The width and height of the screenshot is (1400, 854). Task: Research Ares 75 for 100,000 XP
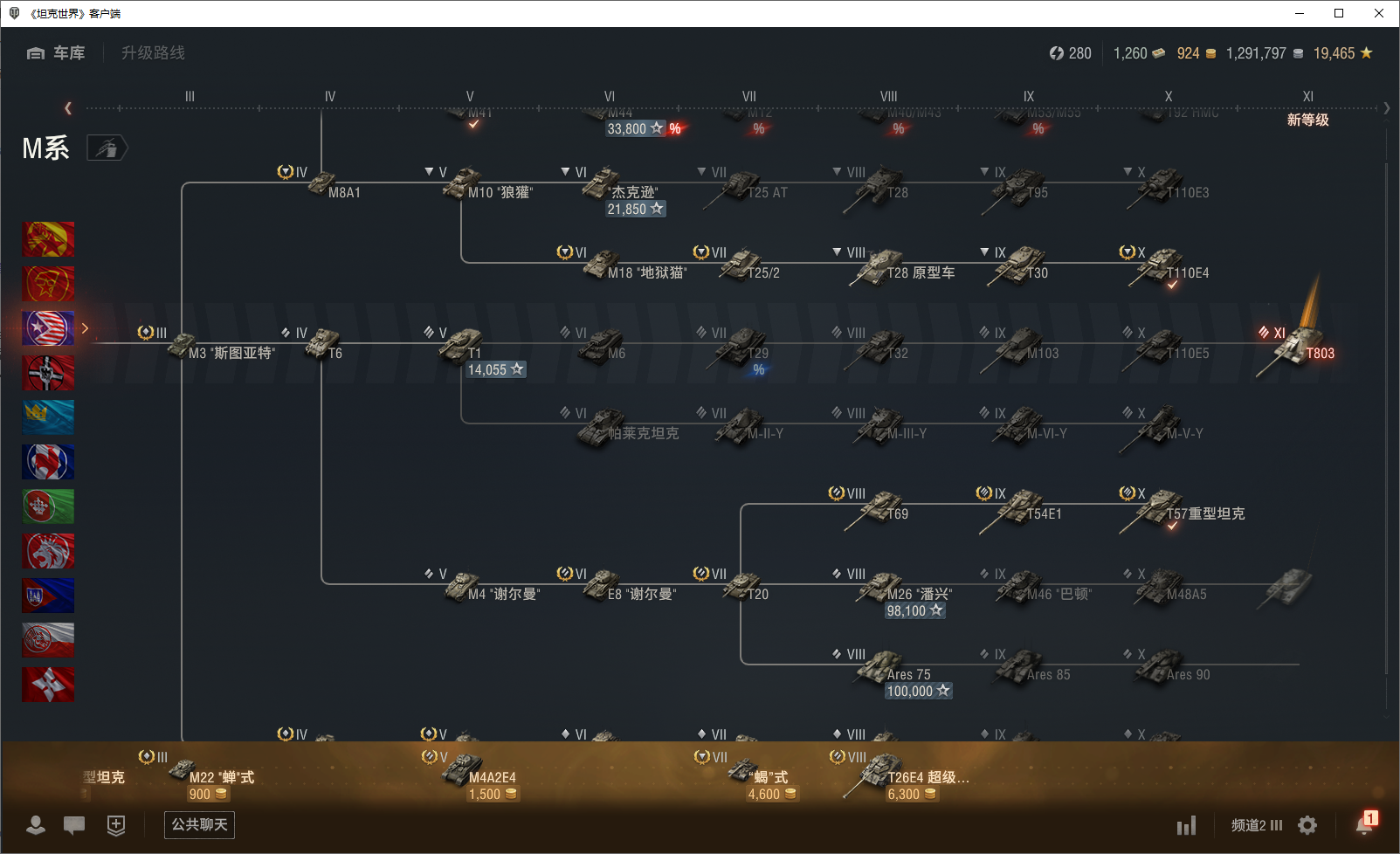[x=919, y=691]
